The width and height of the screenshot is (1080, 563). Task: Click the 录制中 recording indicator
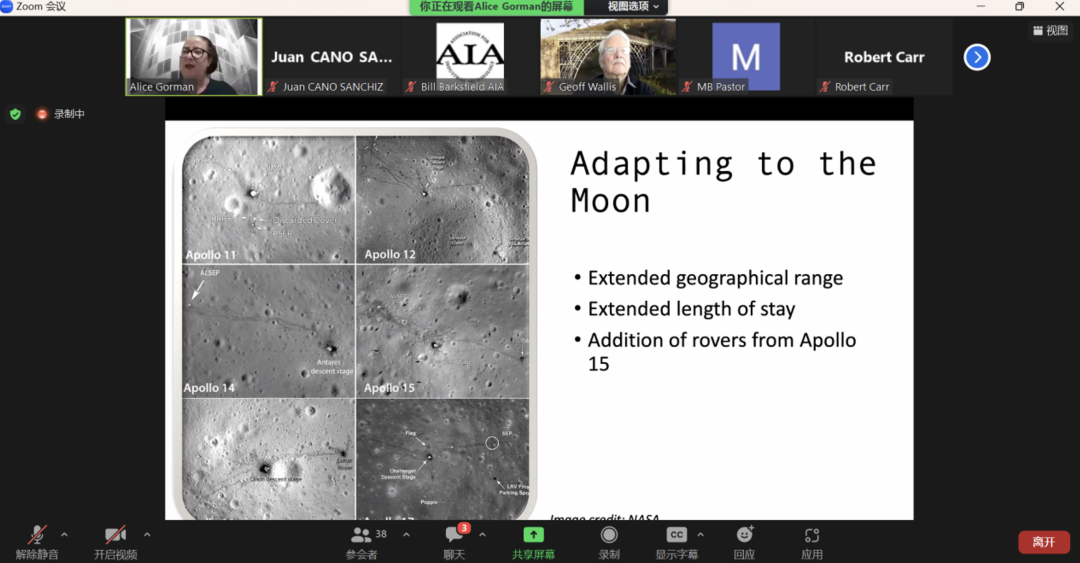tap(61, 114)
